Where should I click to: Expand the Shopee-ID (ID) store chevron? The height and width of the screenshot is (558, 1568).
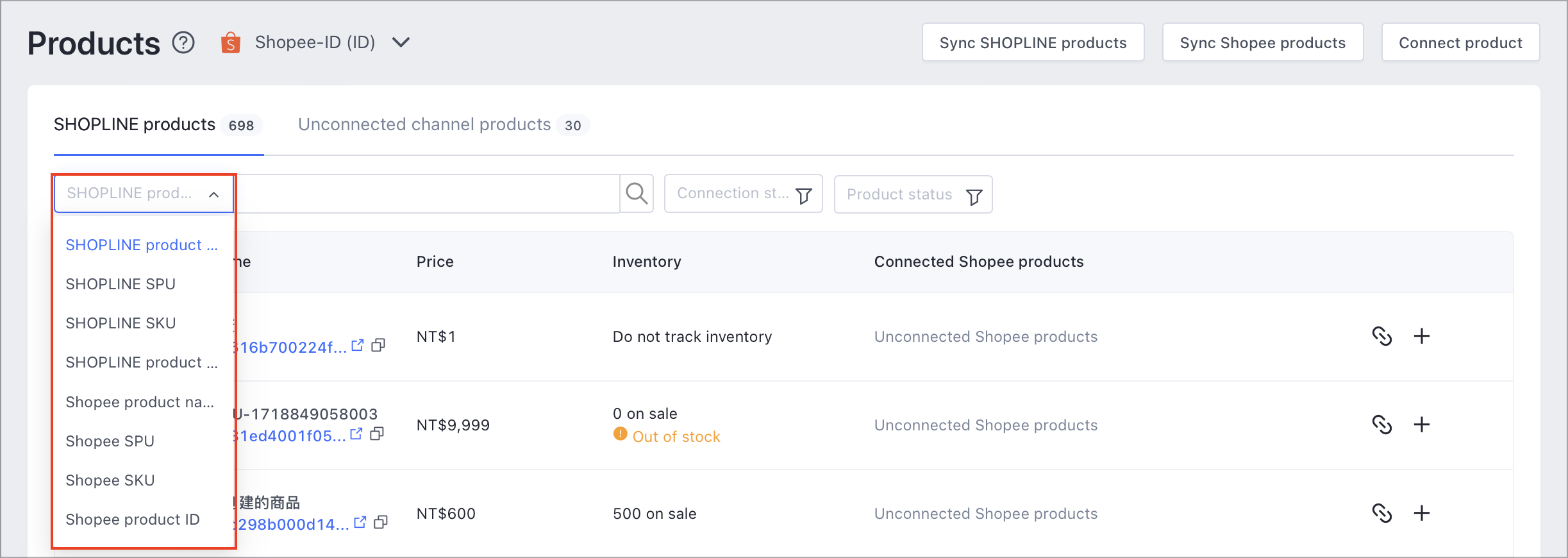[x=401, y=42]
